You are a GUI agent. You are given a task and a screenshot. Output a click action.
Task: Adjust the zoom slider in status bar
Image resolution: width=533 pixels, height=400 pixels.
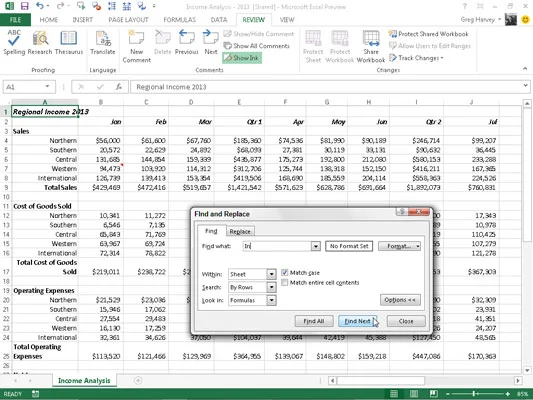(474, 394)
